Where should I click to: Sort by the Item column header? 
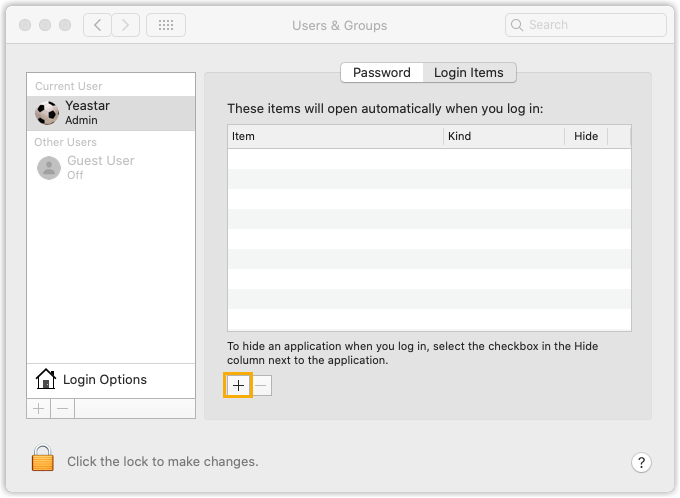(335, 136)
